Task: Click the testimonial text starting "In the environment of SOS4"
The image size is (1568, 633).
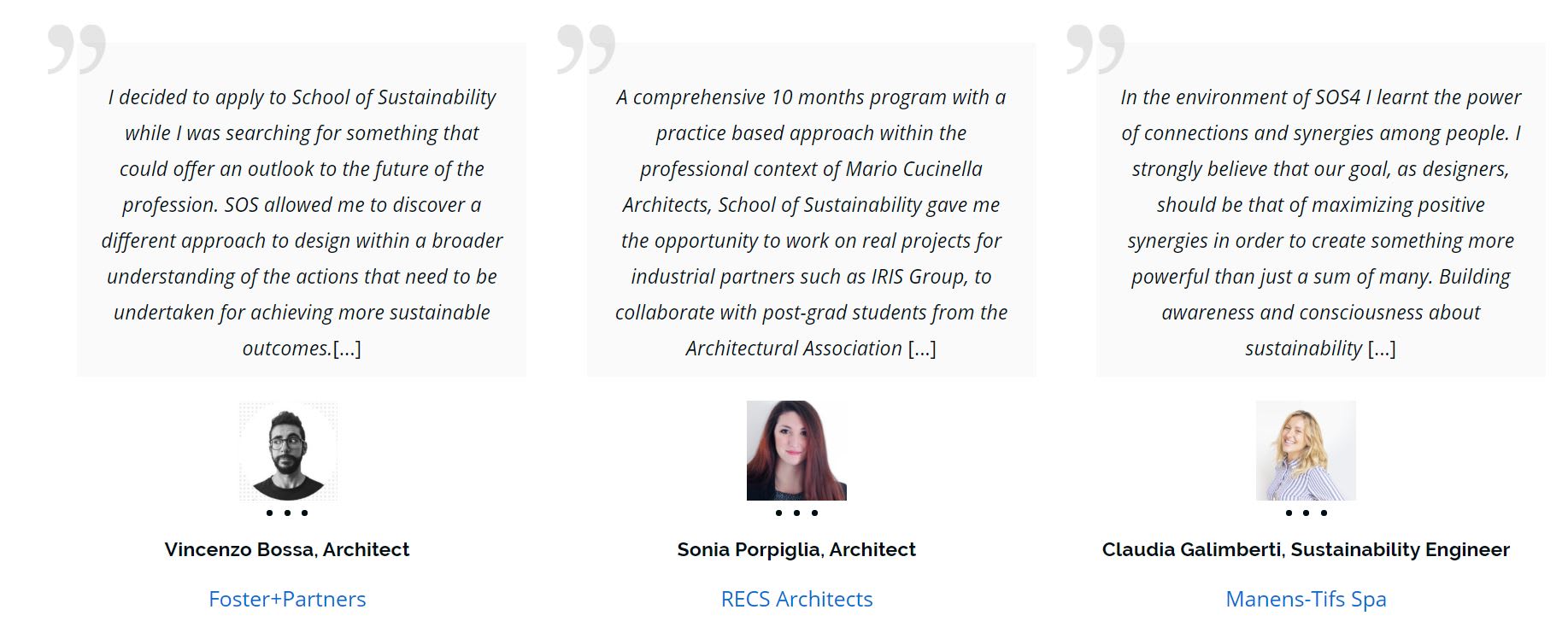Action: 1320,205
